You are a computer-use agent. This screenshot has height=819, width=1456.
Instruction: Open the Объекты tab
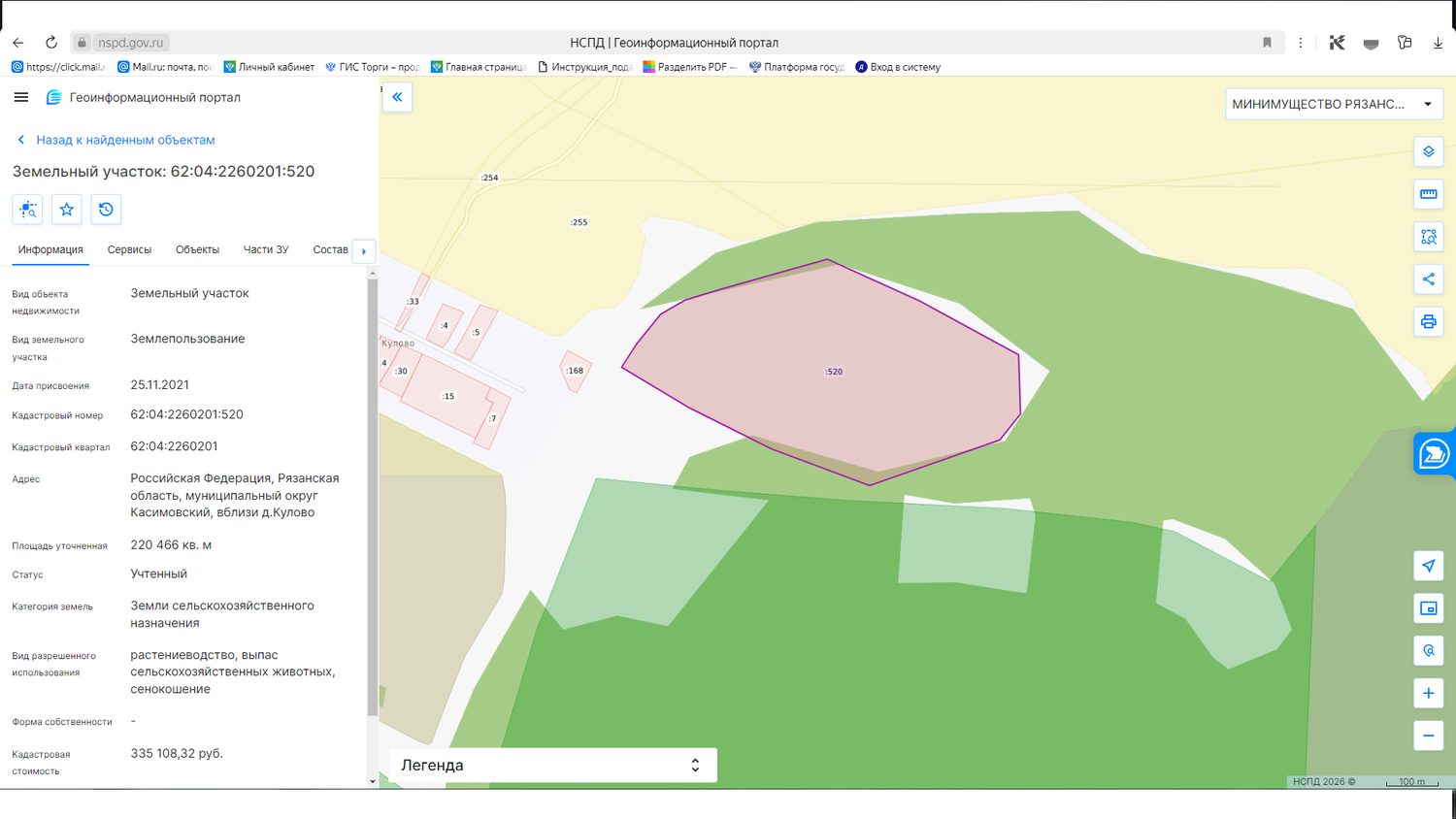pos(197,249)
